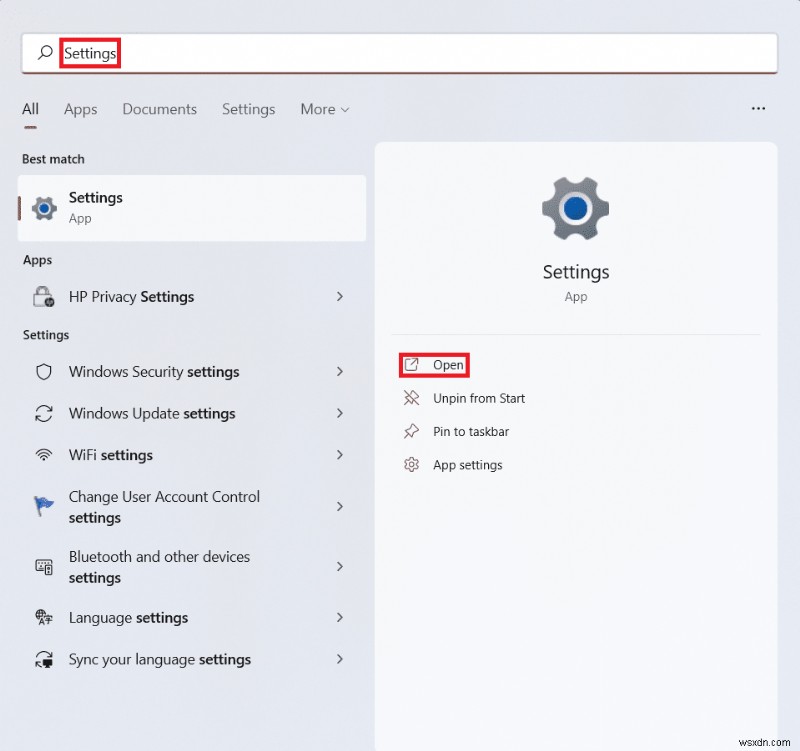Open App settings option

point(467,465)
